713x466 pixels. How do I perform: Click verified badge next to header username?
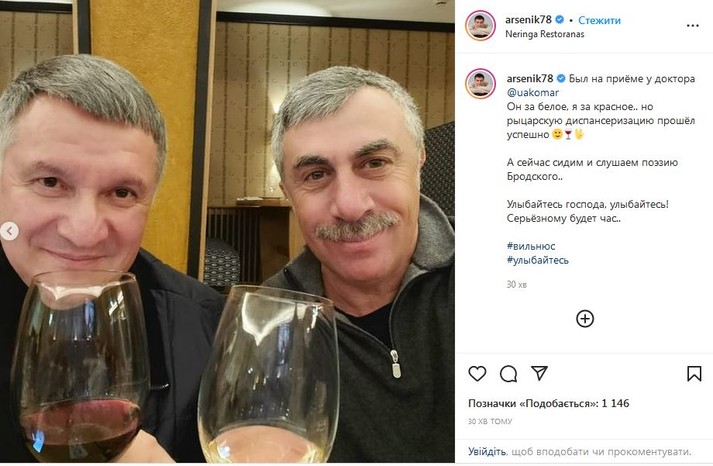(x=560, y=20)
